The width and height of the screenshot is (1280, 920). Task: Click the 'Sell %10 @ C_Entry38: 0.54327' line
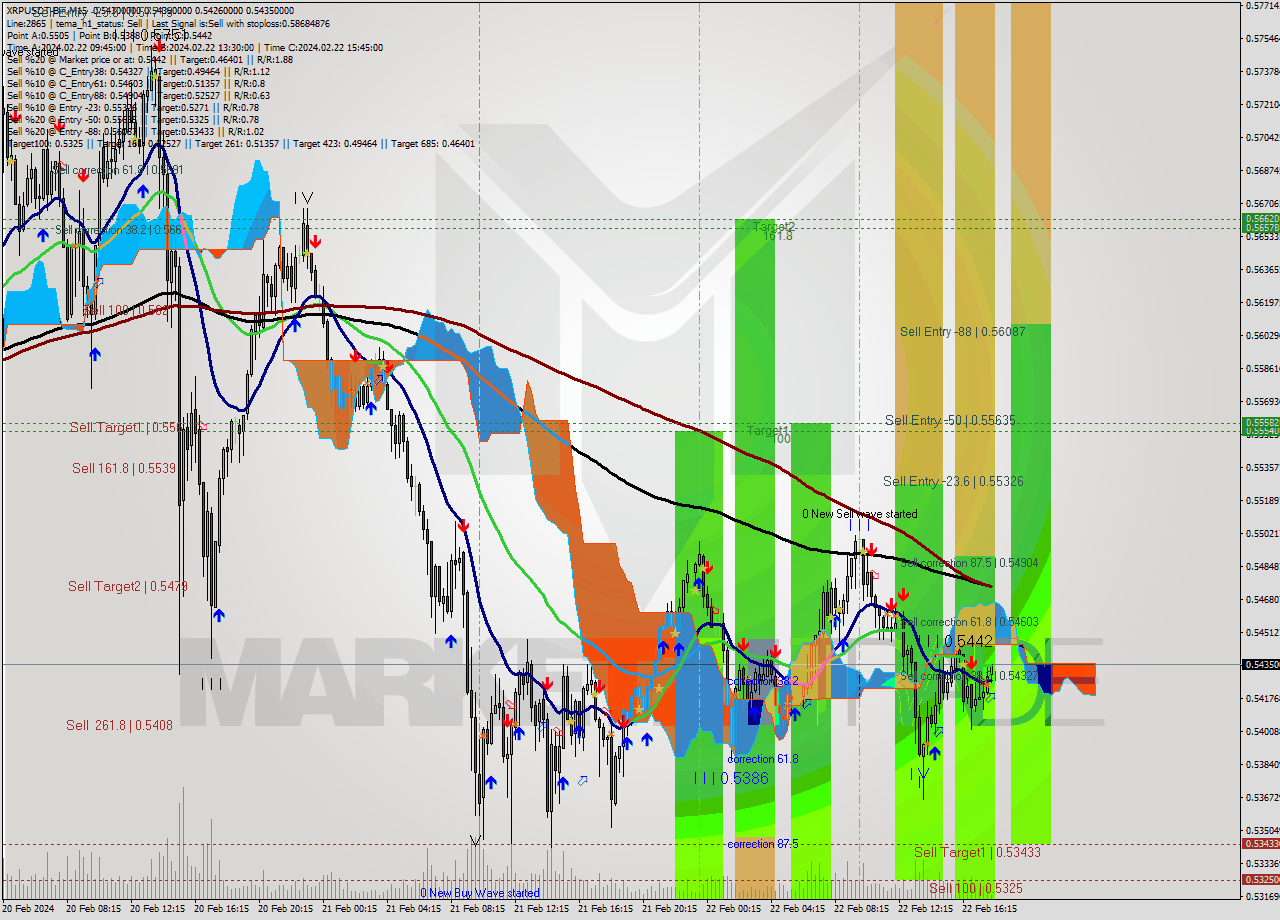pyautogui.click(x=138, y=71)
